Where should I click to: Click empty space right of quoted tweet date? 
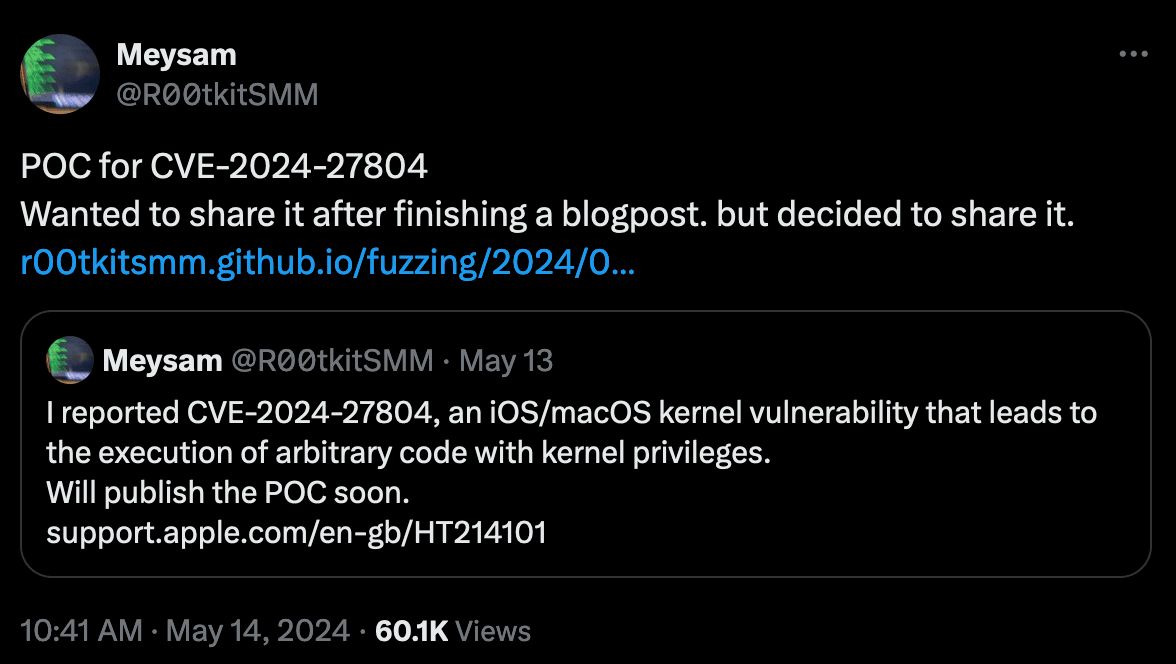click(x=850, y=361)
